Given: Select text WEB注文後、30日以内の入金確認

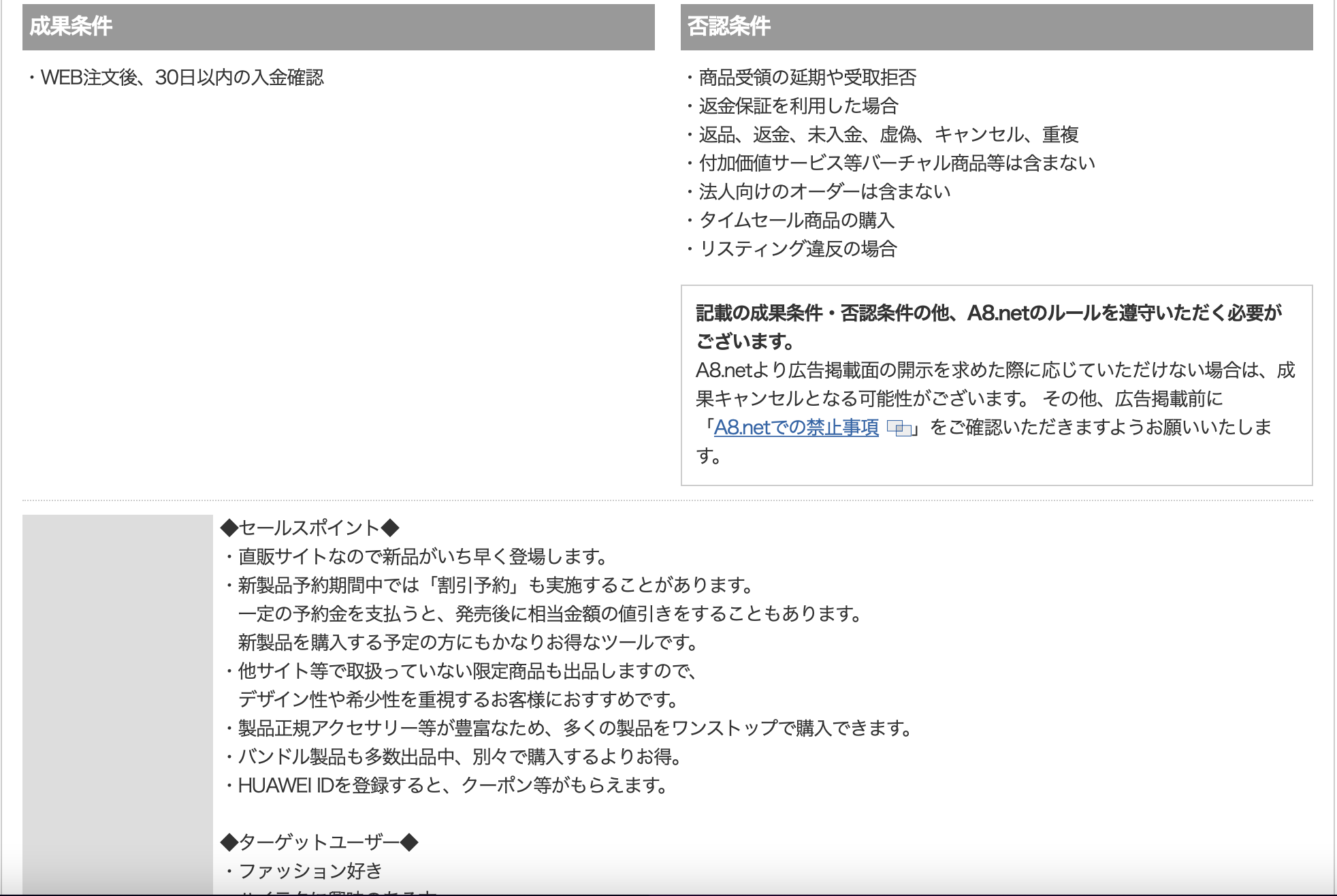Looking at the screenshot, I should tap(182, 78).
